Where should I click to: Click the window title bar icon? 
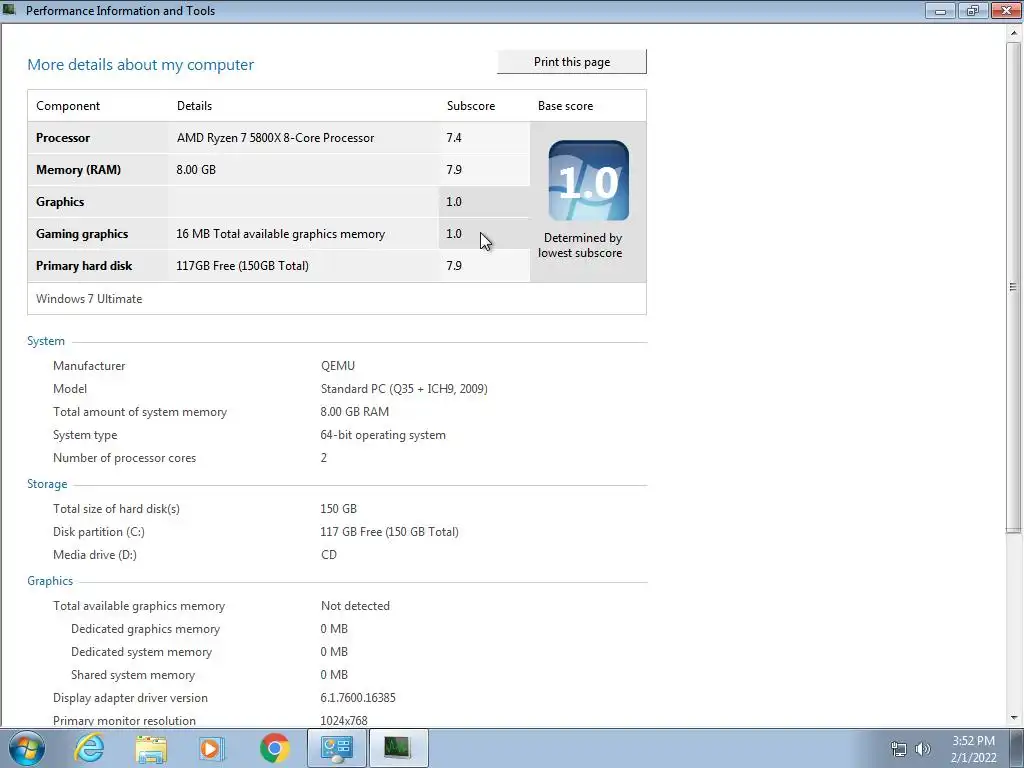click(9, 10)
